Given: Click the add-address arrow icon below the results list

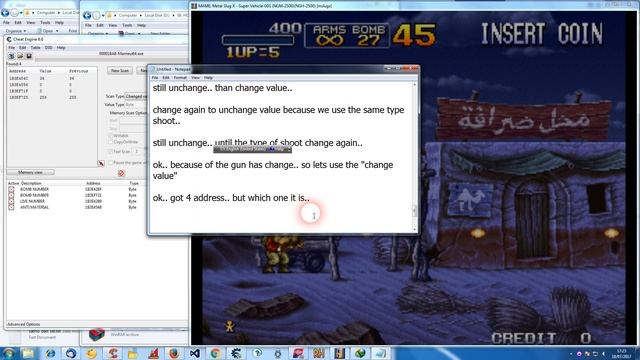Looking at the screenshot, I should 101,163.
